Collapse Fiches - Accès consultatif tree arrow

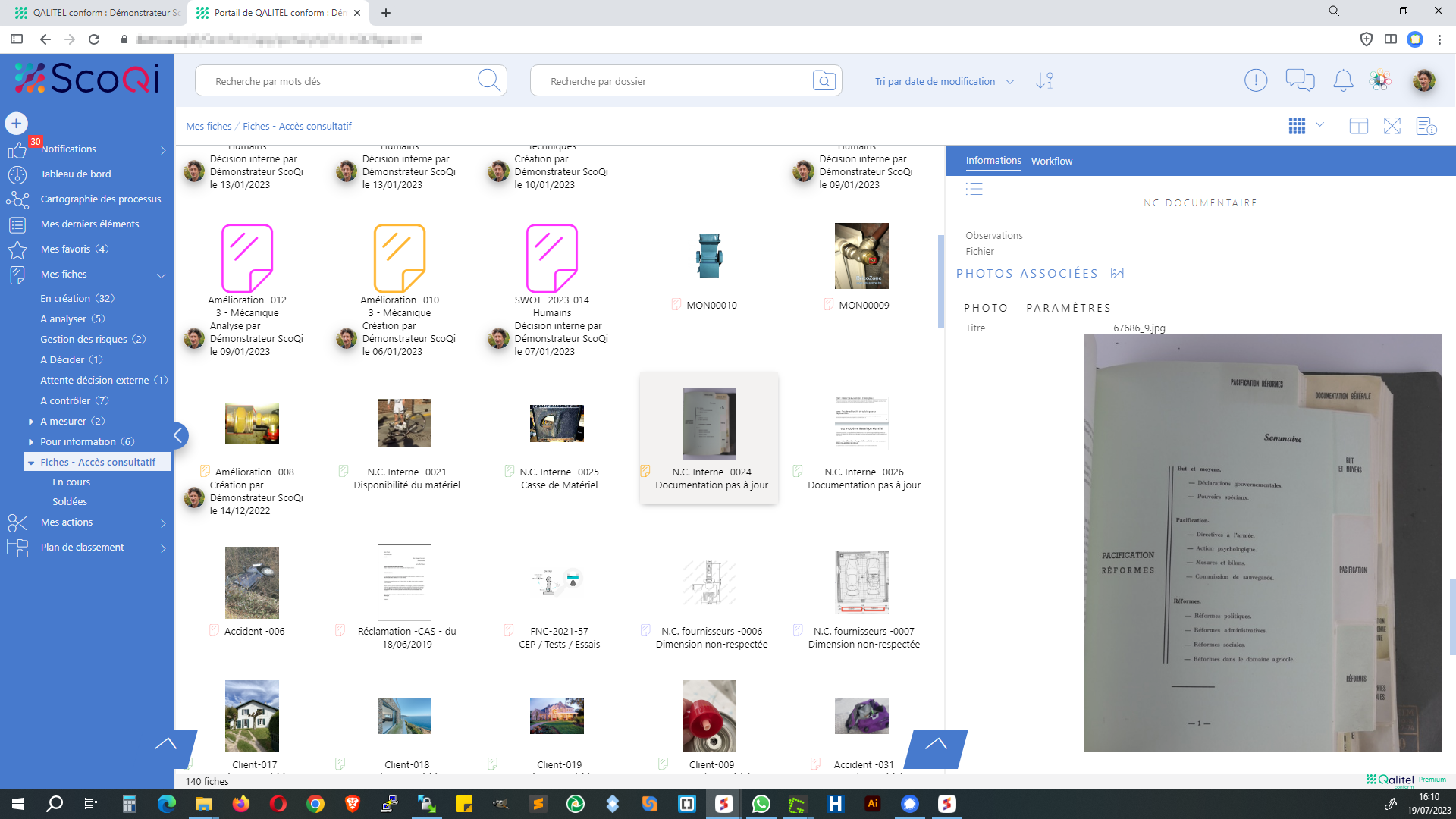pyautogui.click(x=31, y=463)
